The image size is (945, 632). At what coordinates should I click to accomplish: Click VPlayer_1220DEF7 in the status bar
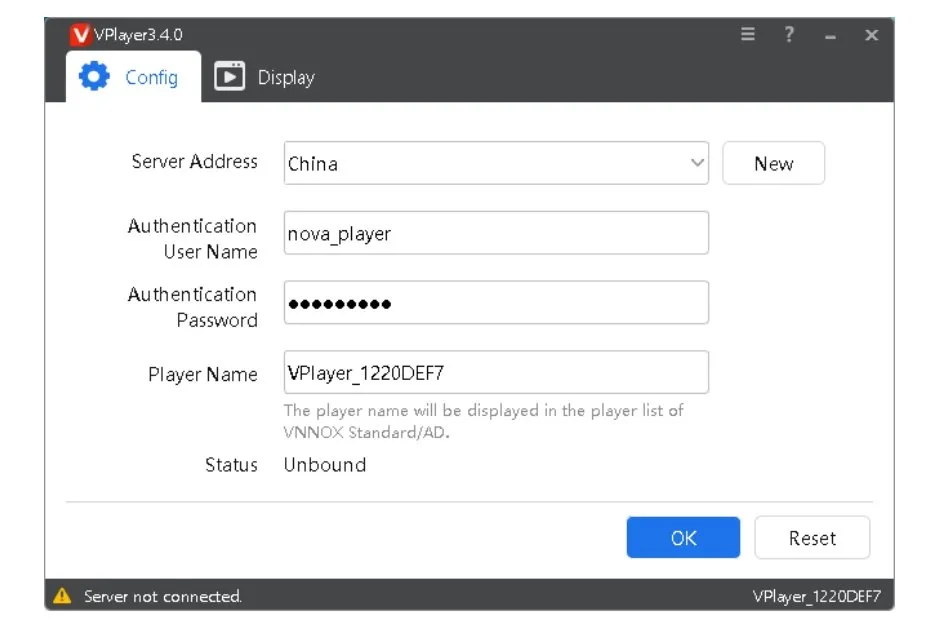pyautogui.click(x=816, y=596)
